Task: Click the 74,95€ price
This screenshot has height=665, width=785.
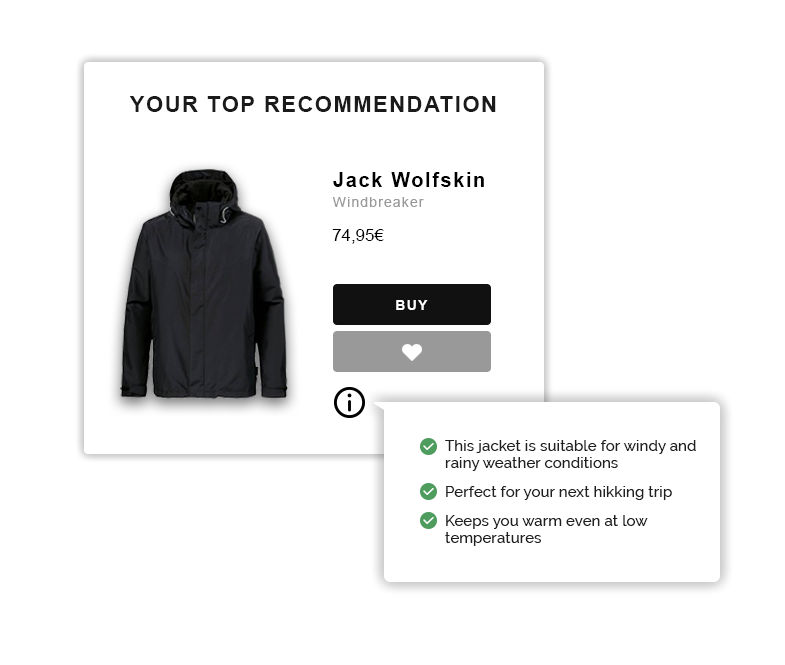Action: pyautogui.click(x=358, y=236)
